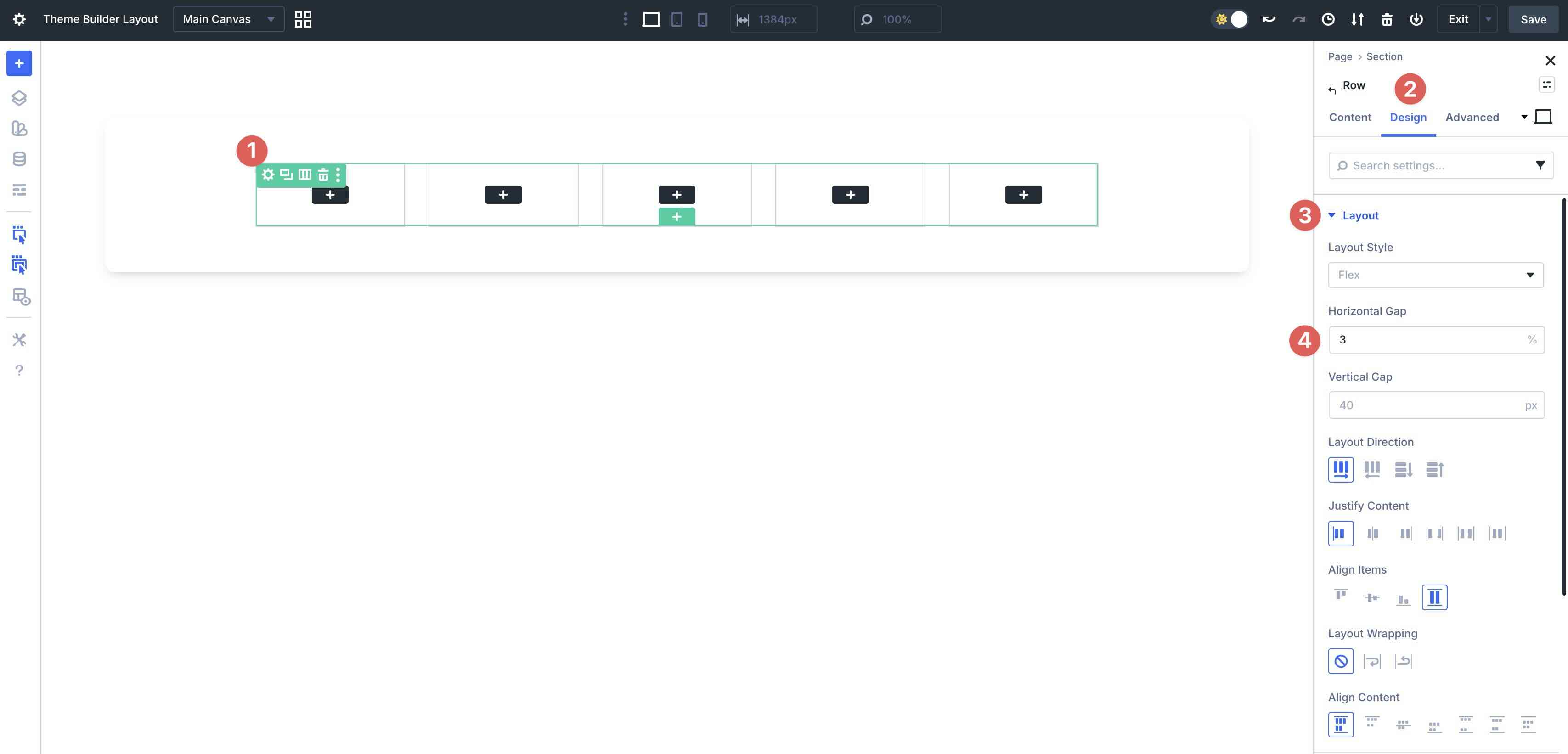Enable wrap in Layout Wrapping options

tap(1372, 661)
